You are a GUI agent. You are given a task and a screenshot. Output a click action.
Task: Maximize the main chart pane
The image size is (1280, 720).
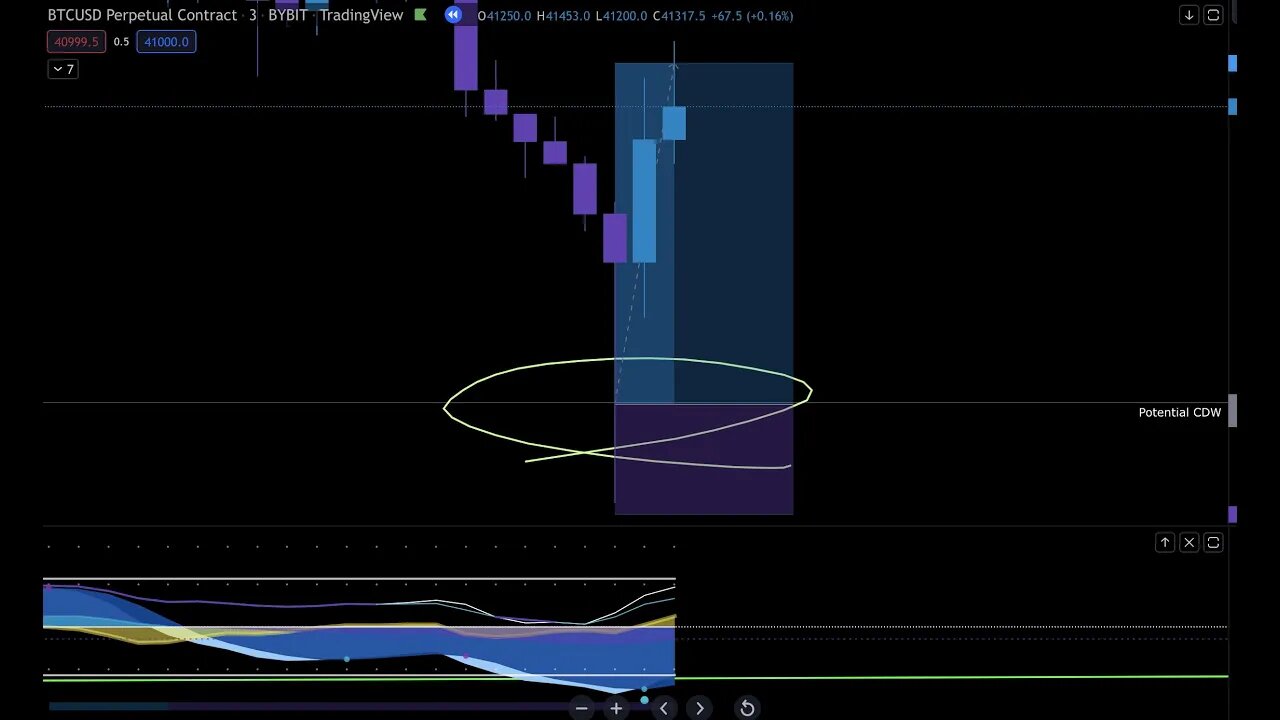(x=1213, y=15)
